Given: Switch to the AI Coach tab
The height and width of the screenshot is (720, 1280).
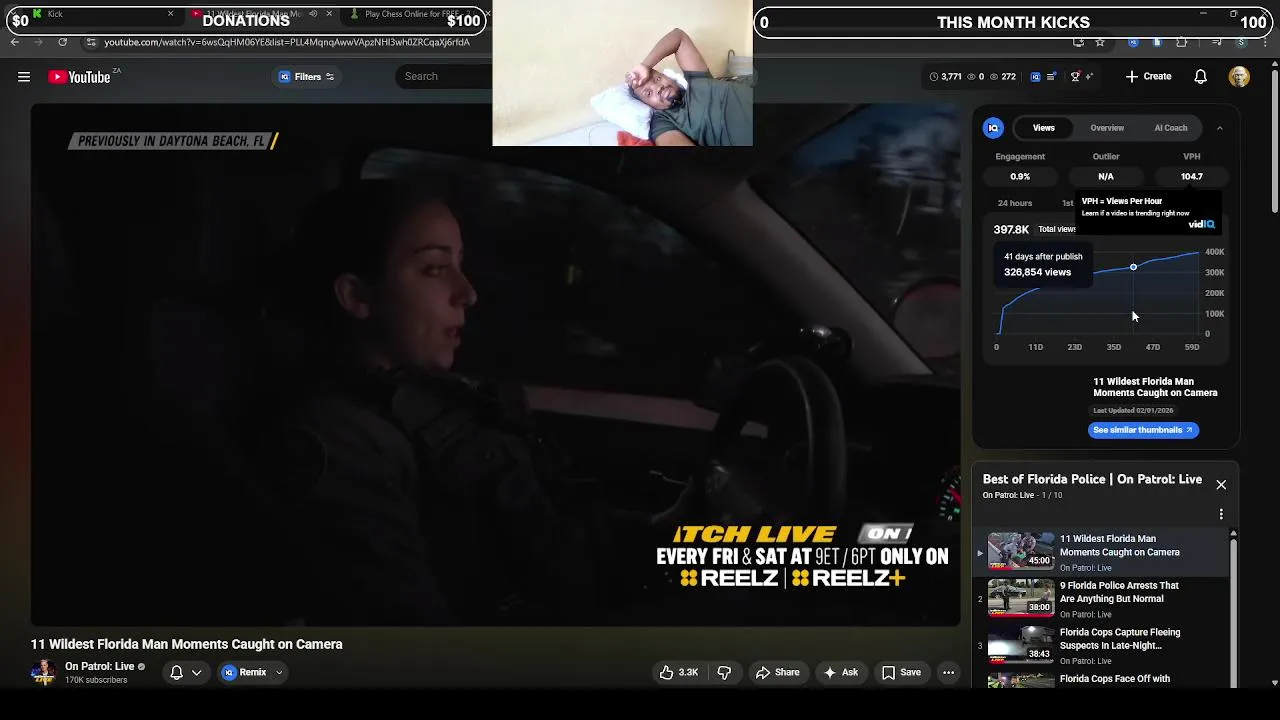Looking at the screenshot, I should (1171, 128).
